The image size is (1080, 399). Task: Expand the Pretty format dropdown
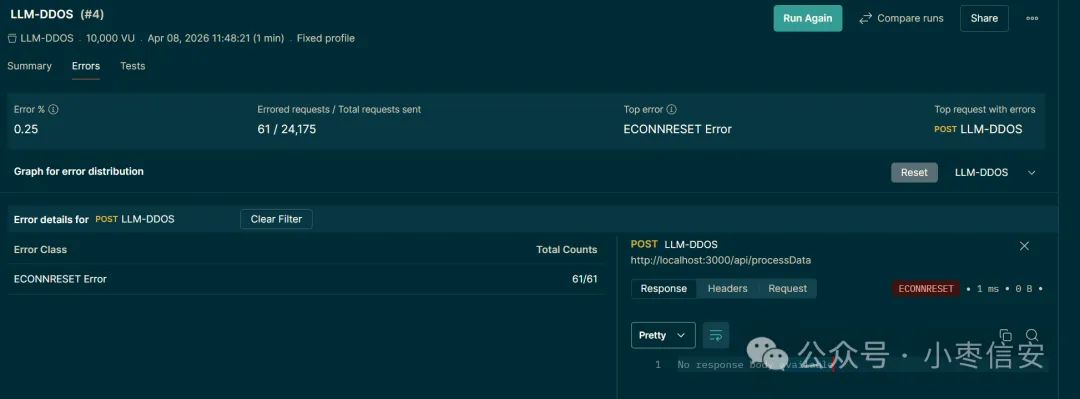point(663,336)
